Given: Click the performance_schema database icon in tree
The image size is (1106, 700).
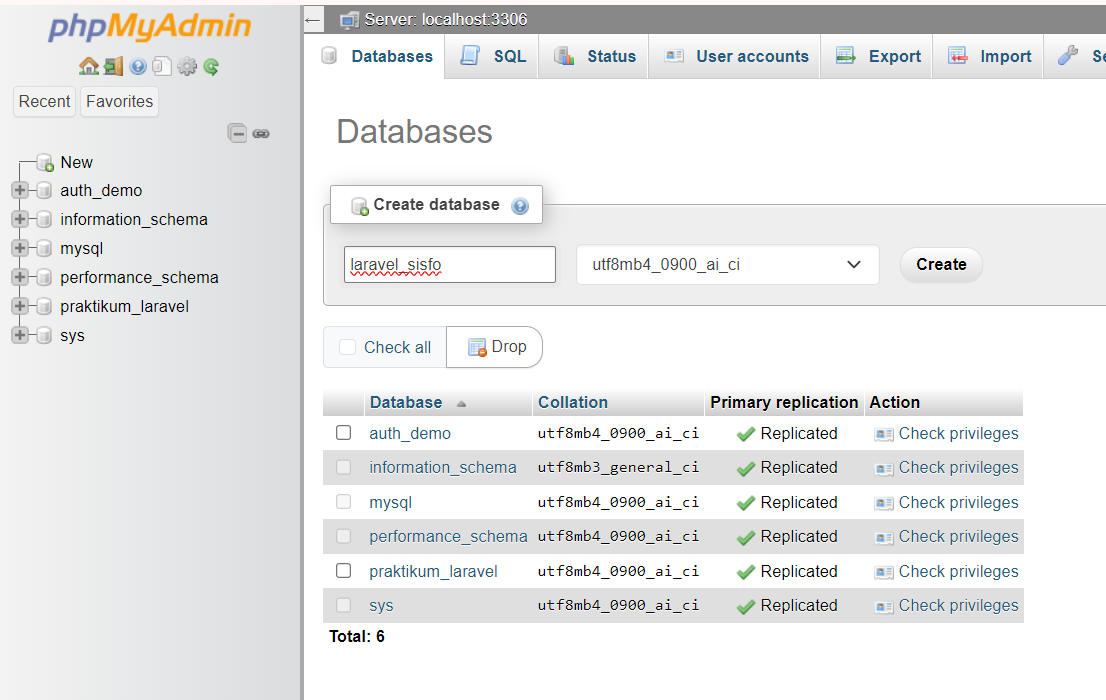Looking at the screenshot, I should click(x=44, y=277).
